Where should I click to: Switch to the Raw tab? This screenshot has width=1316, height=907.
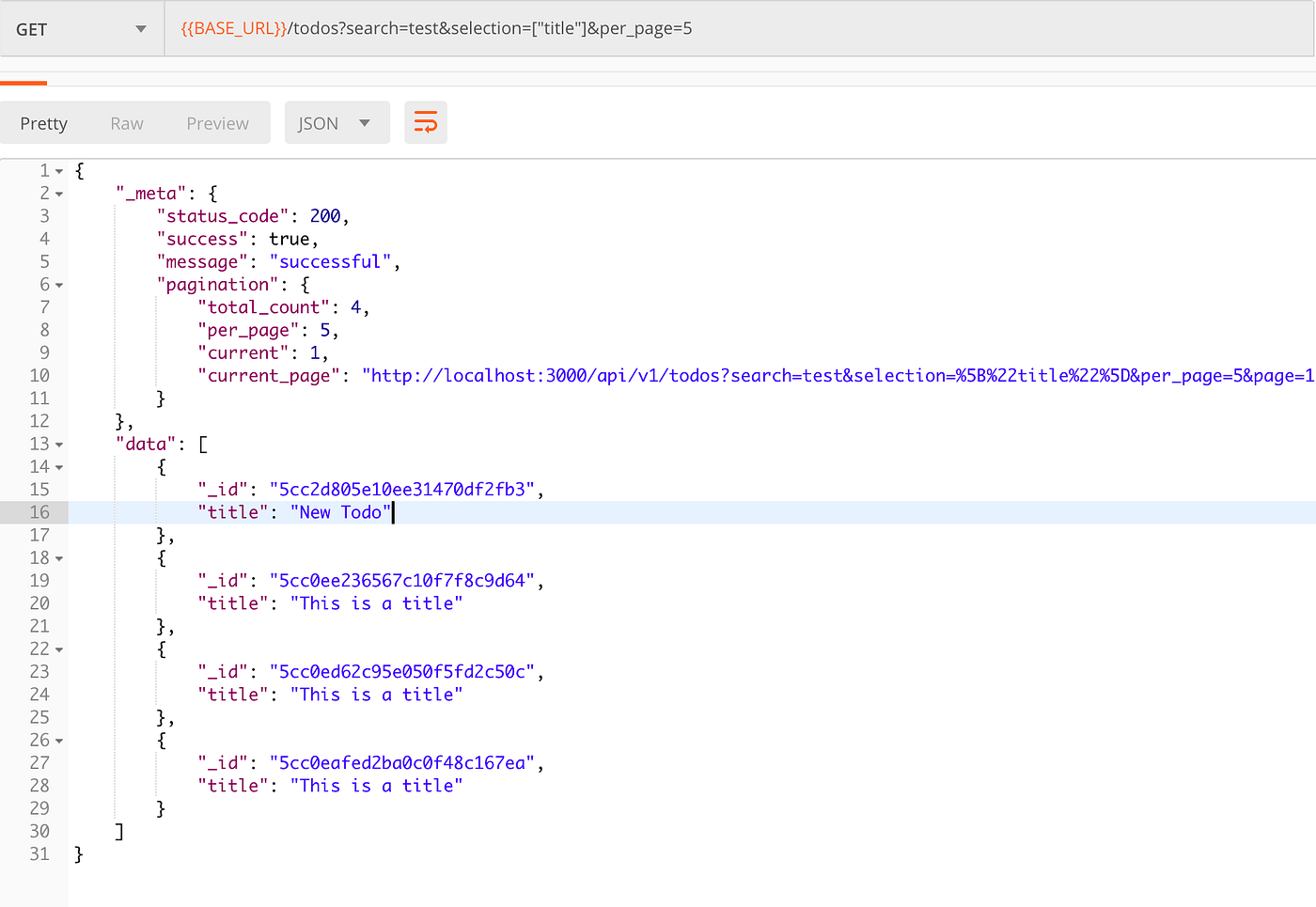coord(126,122)
